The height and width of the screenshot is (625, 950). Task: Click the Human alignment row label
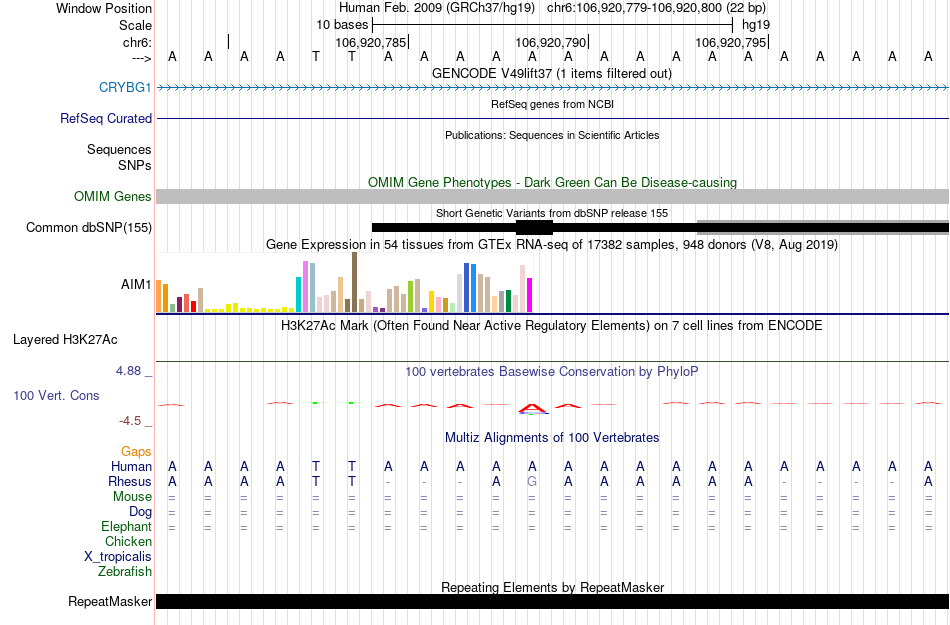131,467
